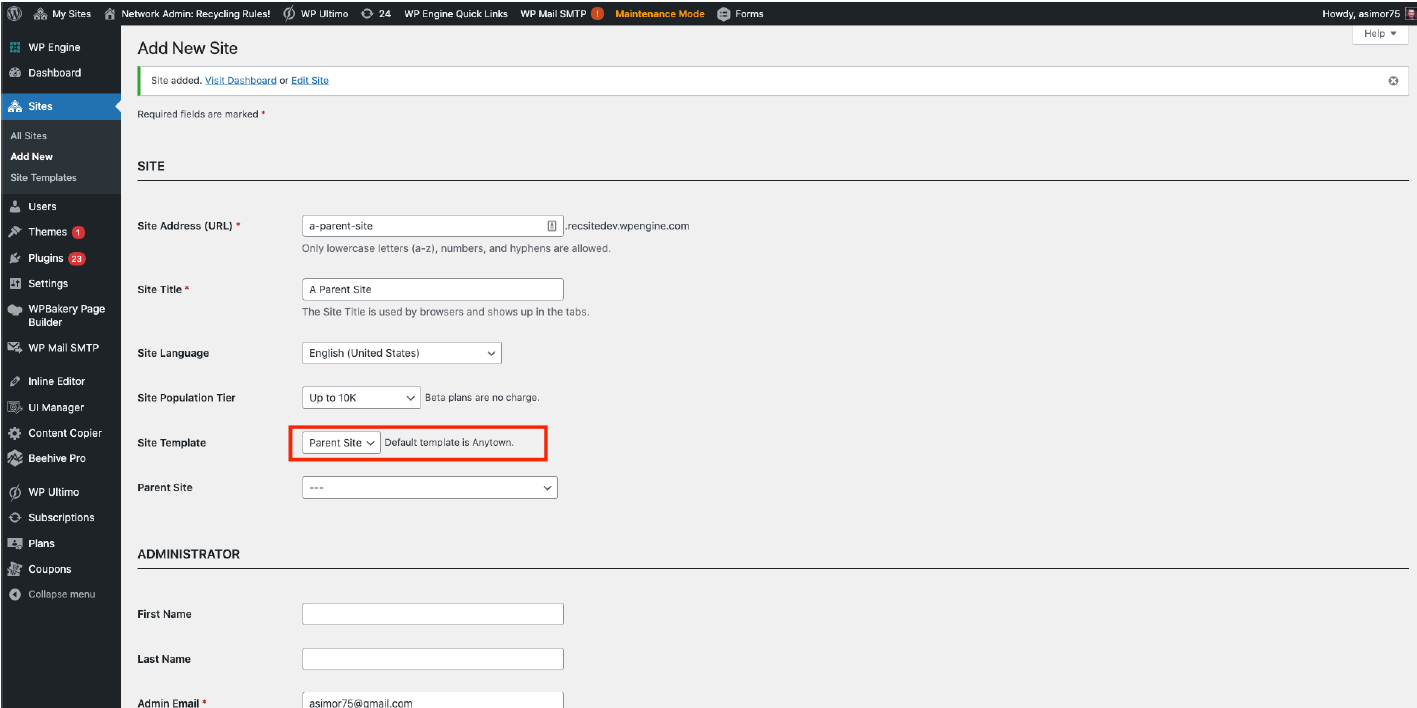Open All Sites submenu item
The height and width of the screenshot is (708, 1417).
pyautogui.click(x=29, y=136)
